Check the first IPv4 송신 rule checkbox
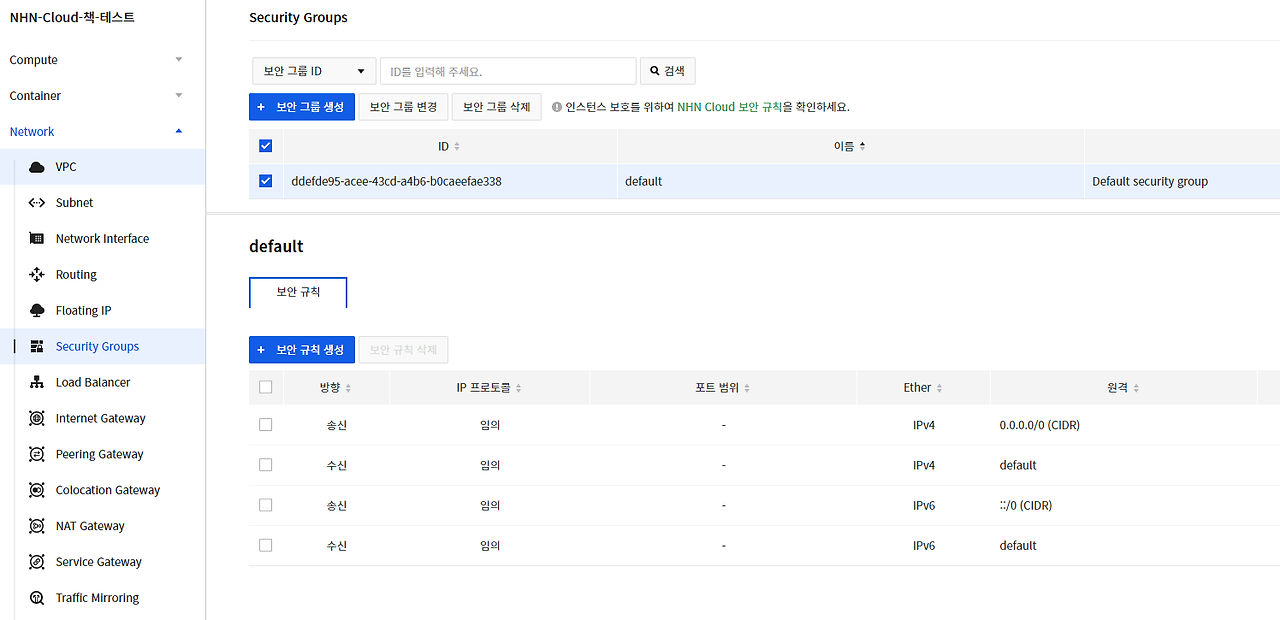The height and width of the screenshot is (620, 1280). click(265, 424)
